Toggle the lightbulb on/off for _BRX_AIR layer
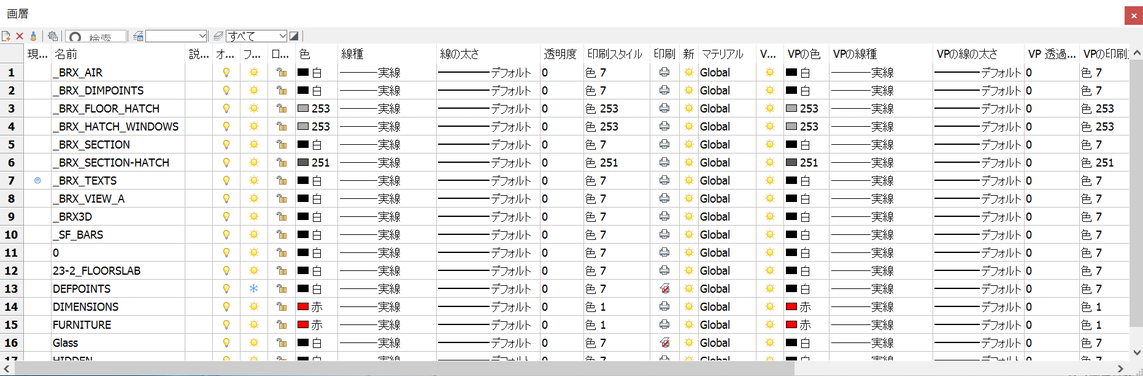Screen dimensions: 1143x376 pos(227,72)
